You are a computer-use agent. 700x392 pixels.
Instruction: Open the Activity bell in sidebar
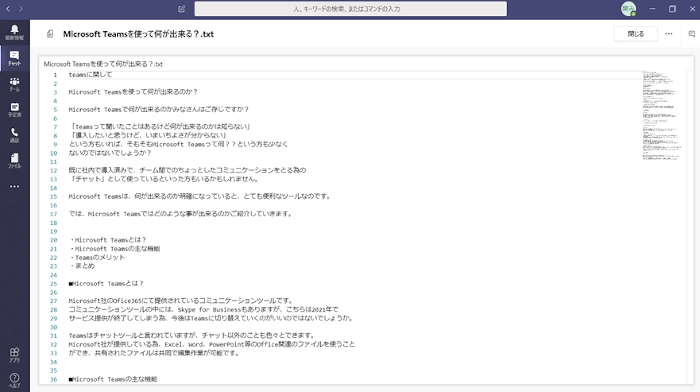click(14, 32)
